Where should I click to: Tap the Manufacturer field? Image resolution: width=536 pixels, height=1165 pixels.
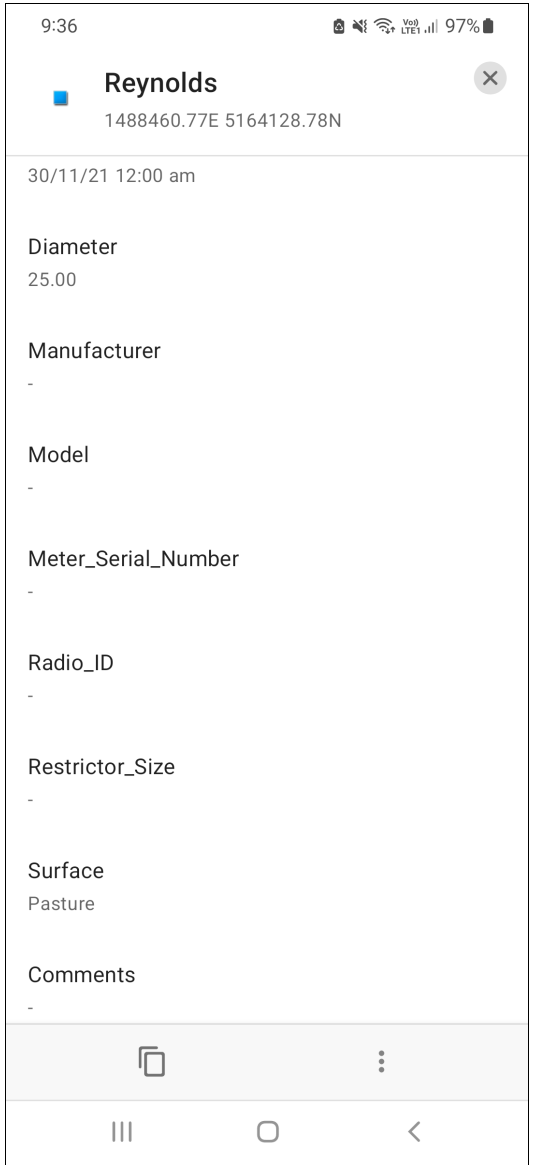coord(268,366)
